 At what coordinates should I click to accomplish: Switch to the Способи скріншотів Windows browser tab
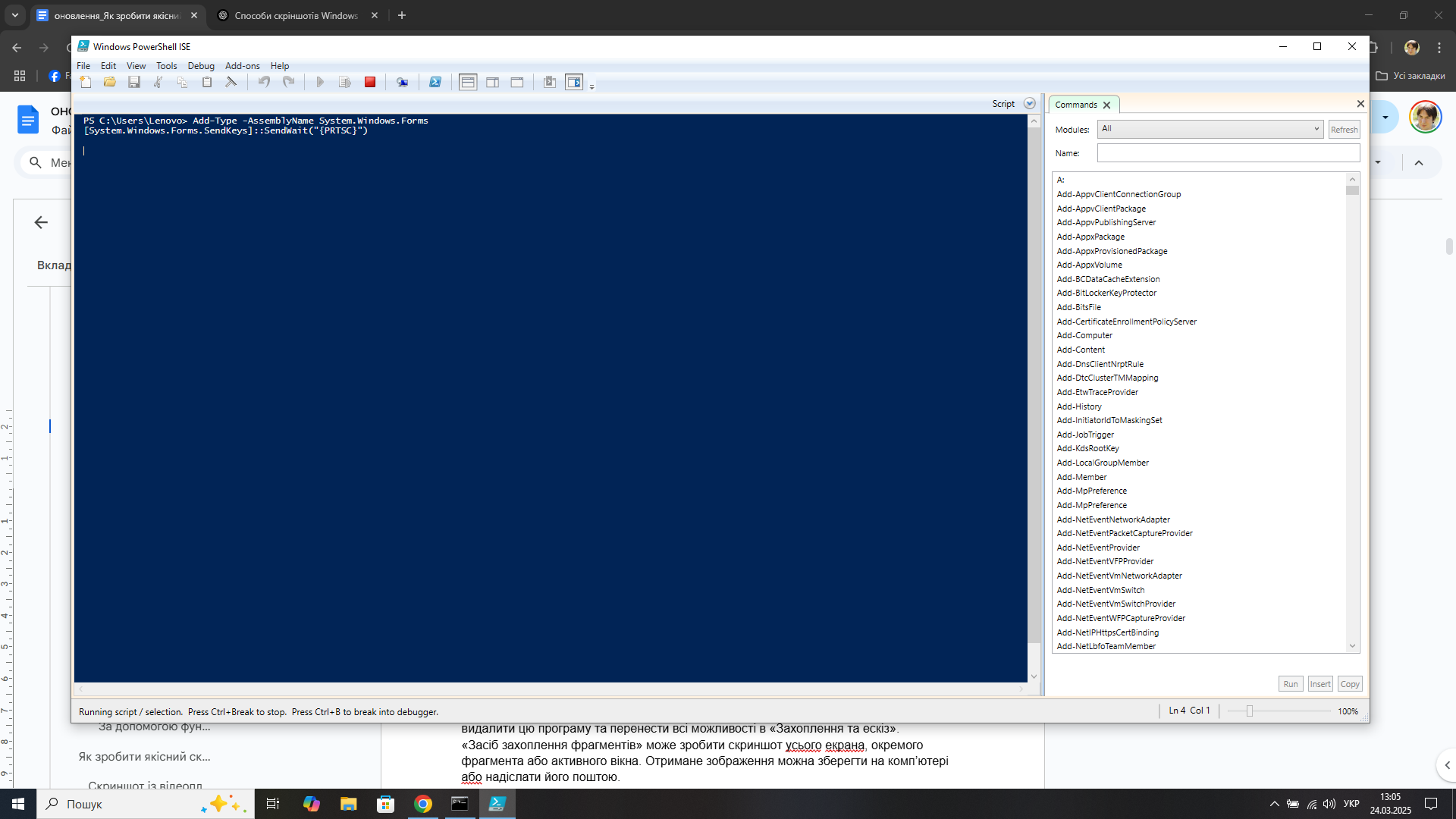click(x=296, y=15)
